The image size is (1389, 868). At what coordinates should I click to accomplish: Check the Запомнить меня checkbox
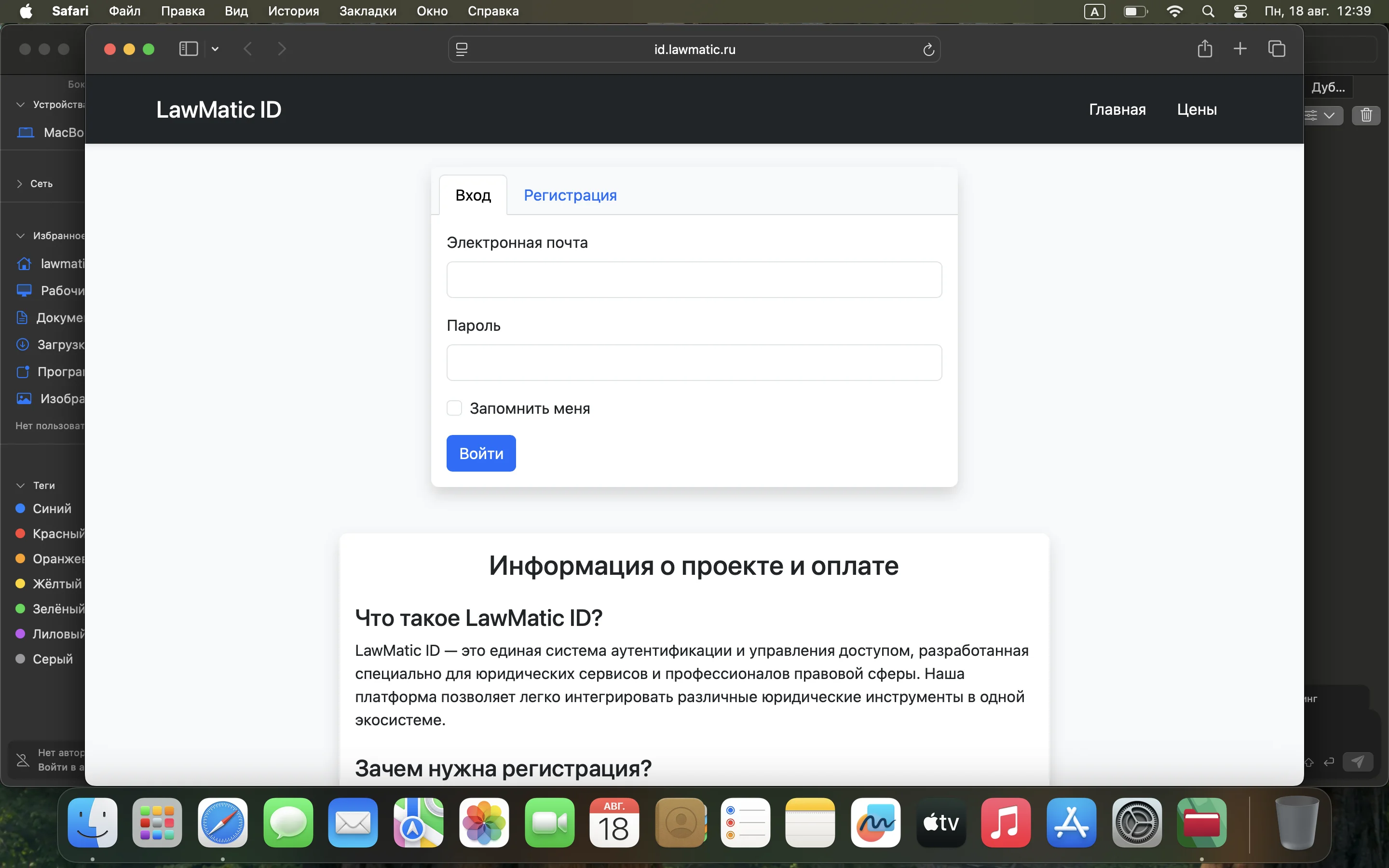pos(454,408)
